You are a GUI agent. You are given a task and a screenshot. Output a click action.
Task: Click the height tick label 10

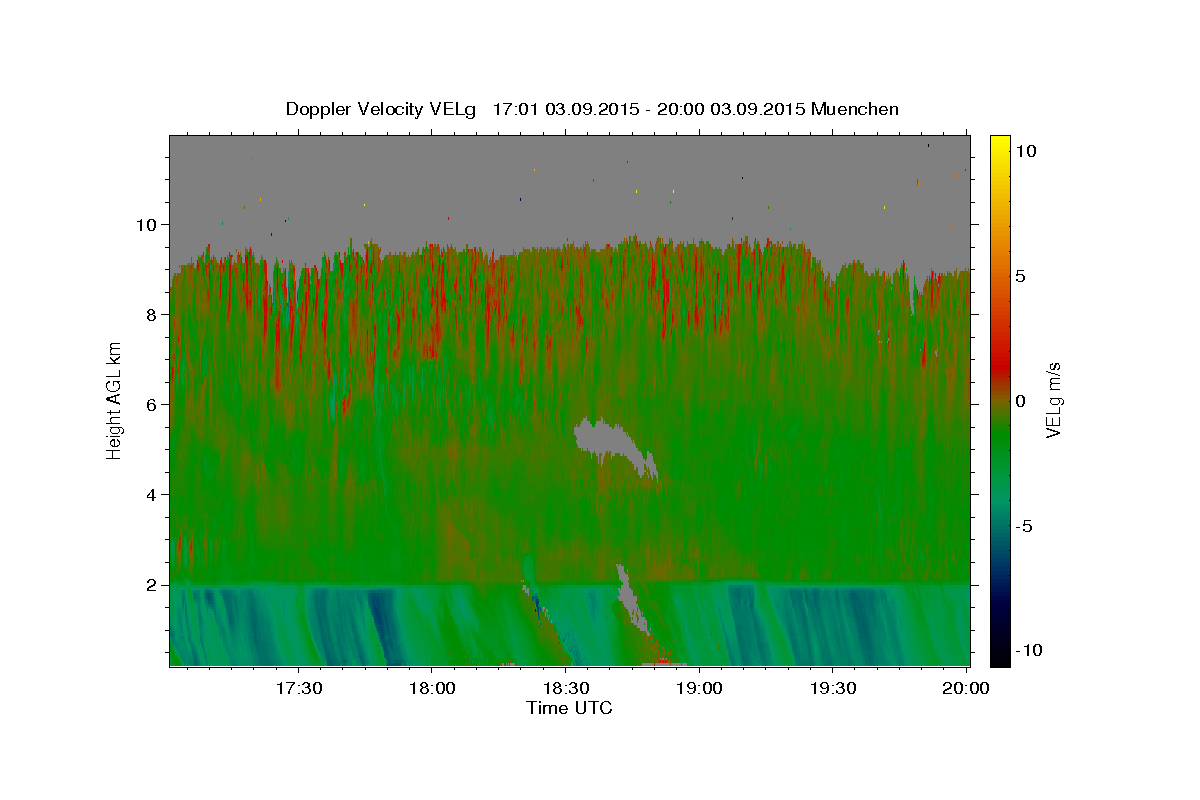tap(148, 224)
